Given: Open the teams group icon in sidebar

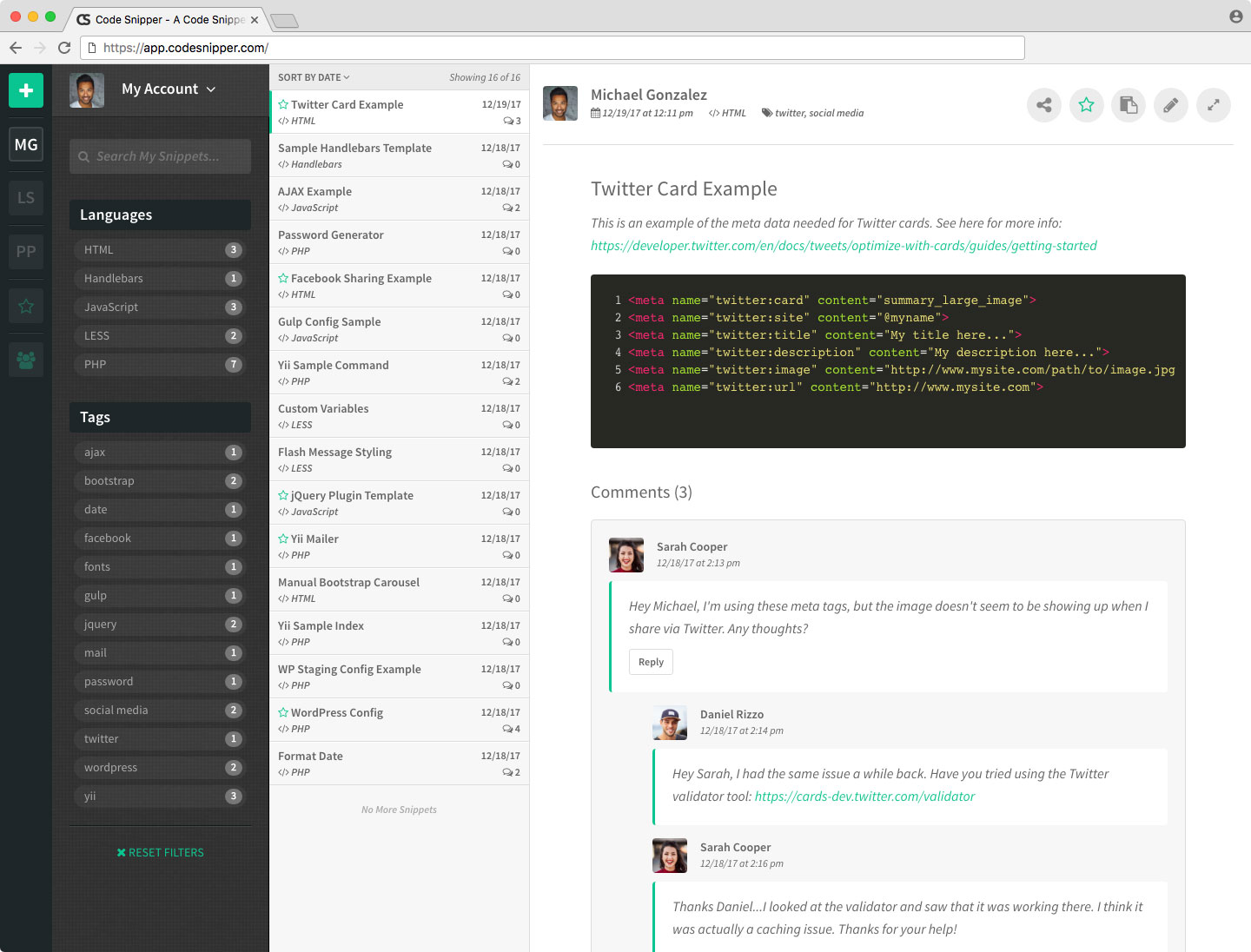Looking at the screenshot, I should 26,360.
